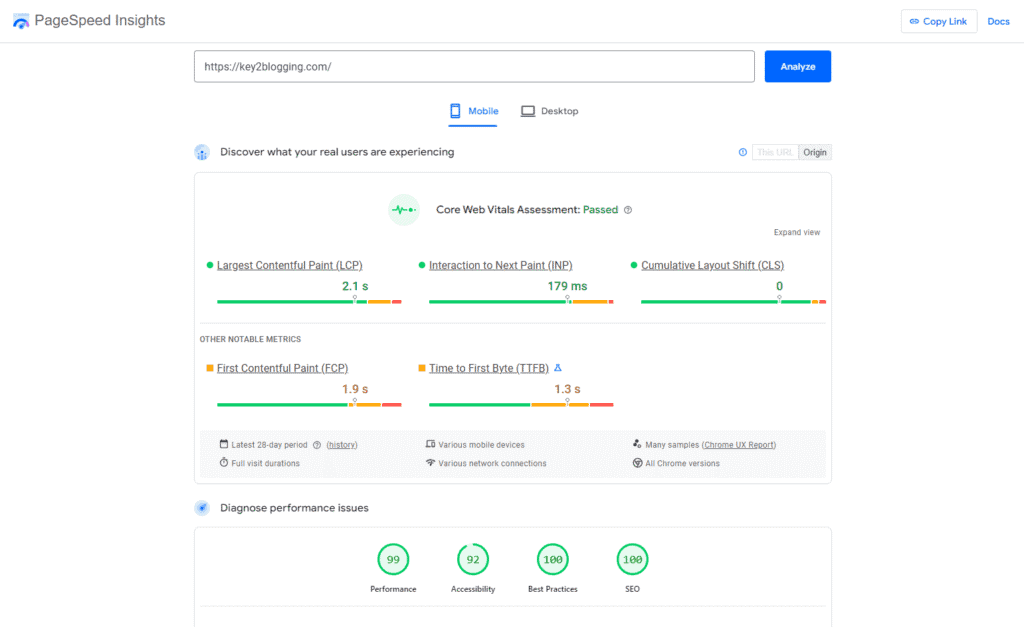Viewport: 1024px width, 627px height.
Task: Select the Mobile tab
Action: (474, 111)
